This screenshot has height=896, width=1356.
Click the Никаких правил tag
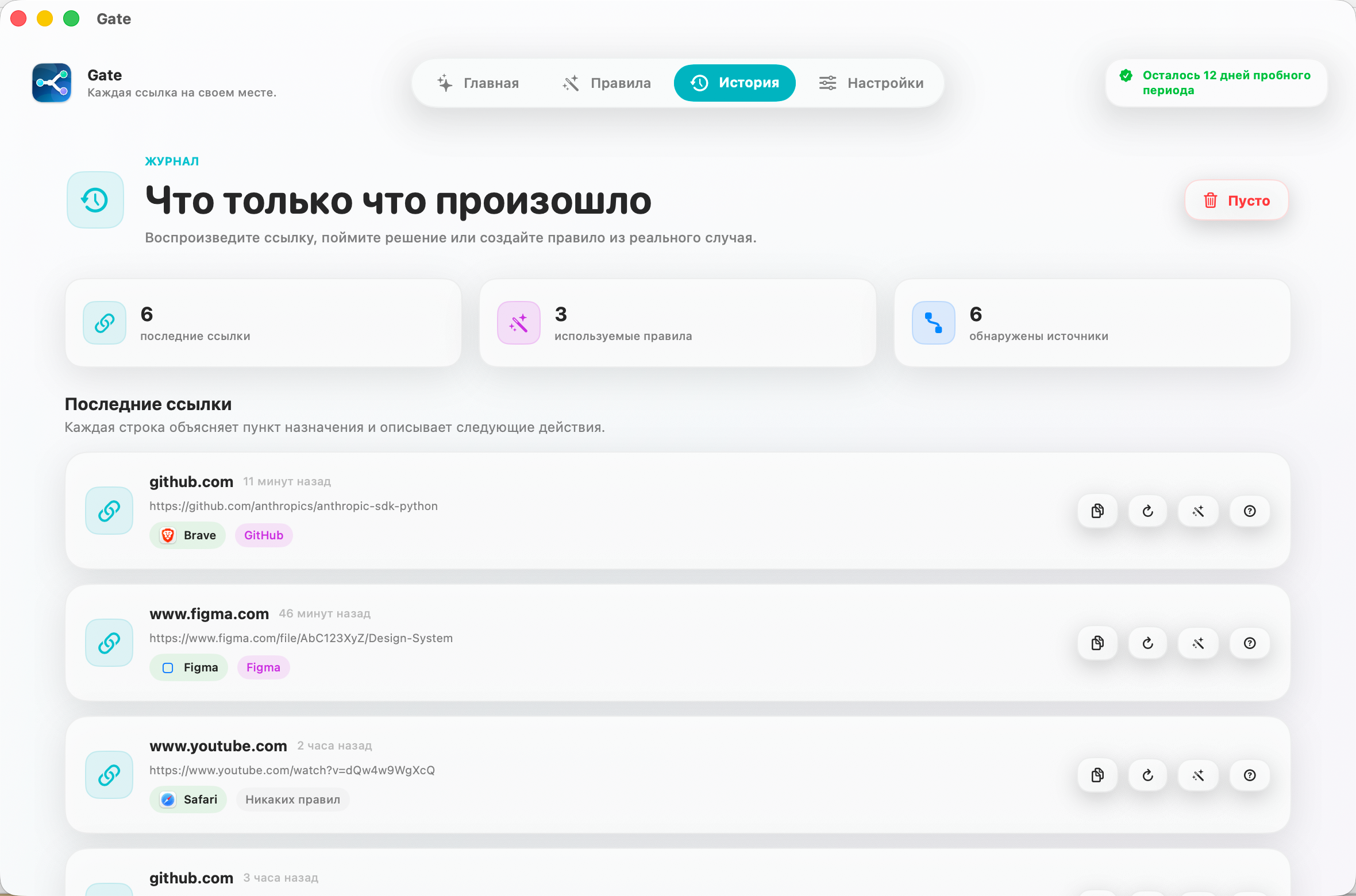293,800
